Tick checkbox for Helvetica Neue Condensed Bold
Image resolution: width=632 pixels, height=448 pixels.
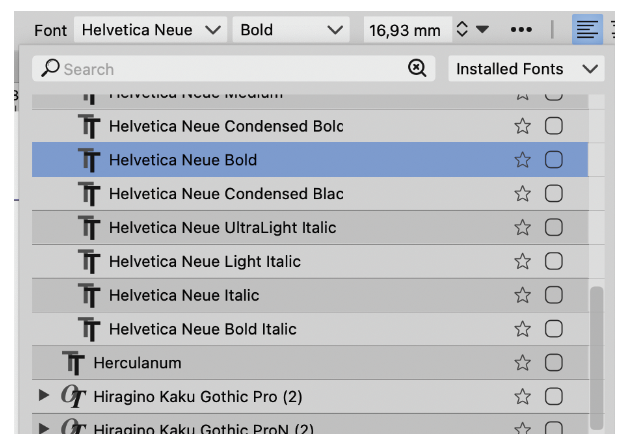click(x=554, y=126)
